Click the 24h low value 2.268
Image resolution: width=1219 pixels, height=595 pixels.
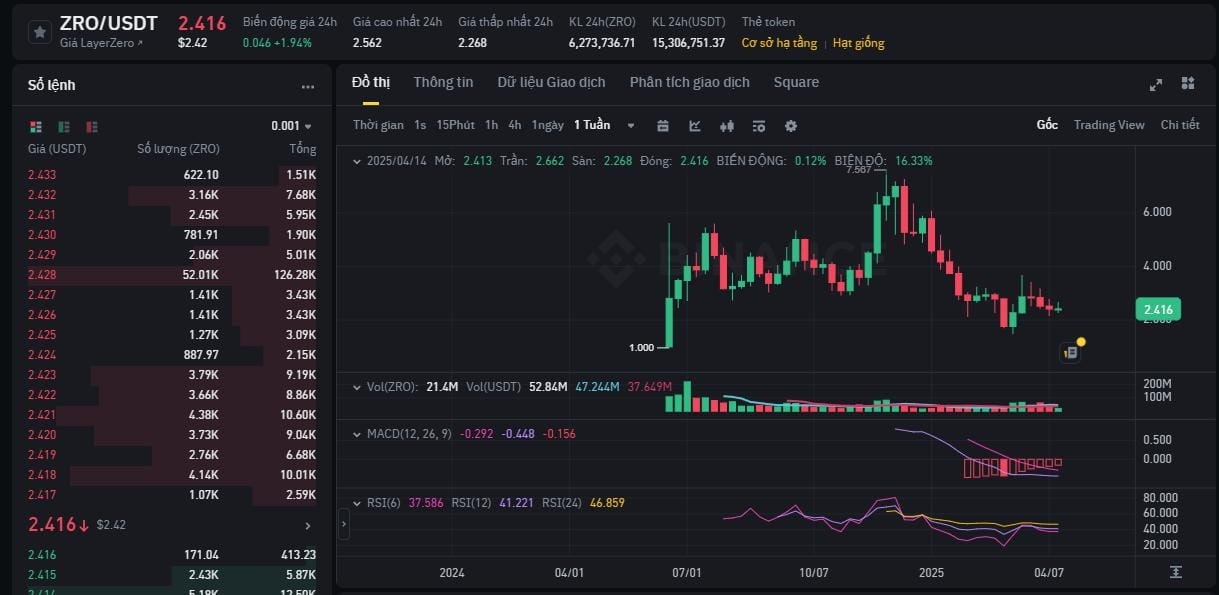pos(473,43)
